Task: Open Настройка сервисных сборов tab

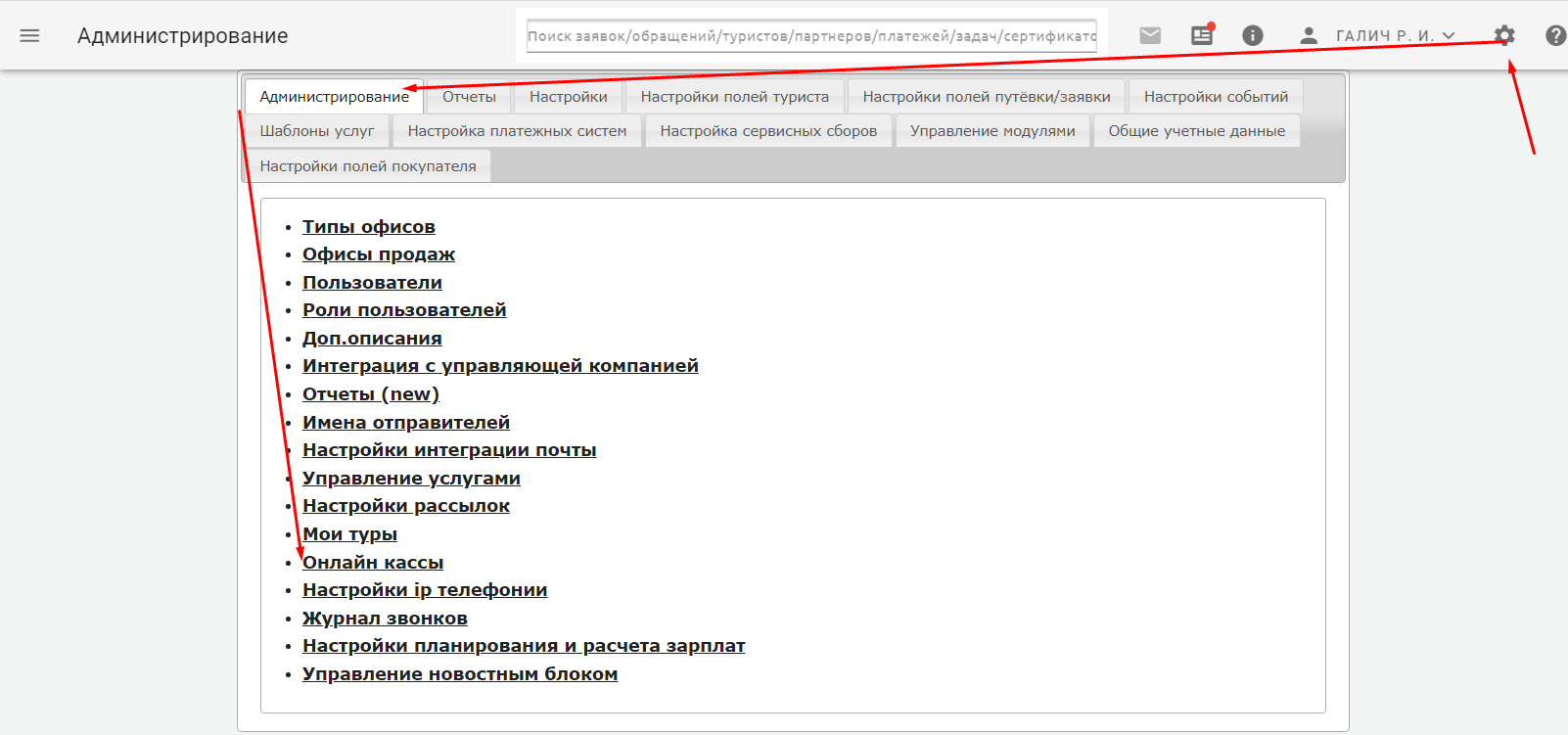Action: [x=768, y=131]
